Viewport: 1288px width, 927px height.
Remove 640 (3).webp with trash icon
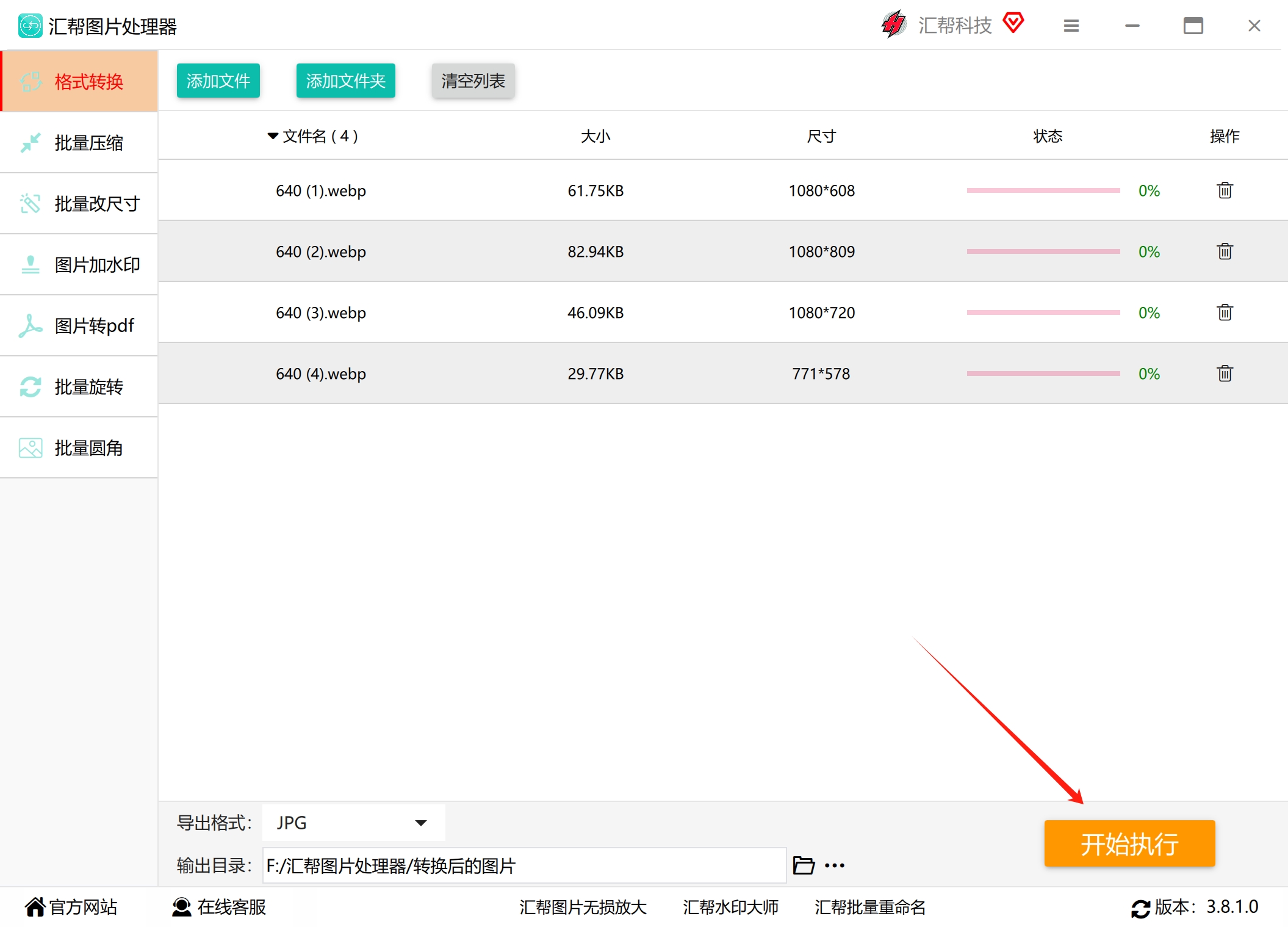point(1225,312)
